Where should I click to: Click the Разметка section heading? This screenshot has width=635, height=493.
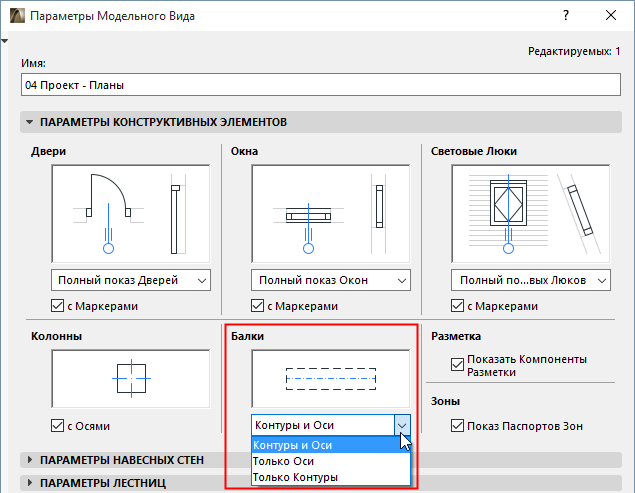coord(456,336)
